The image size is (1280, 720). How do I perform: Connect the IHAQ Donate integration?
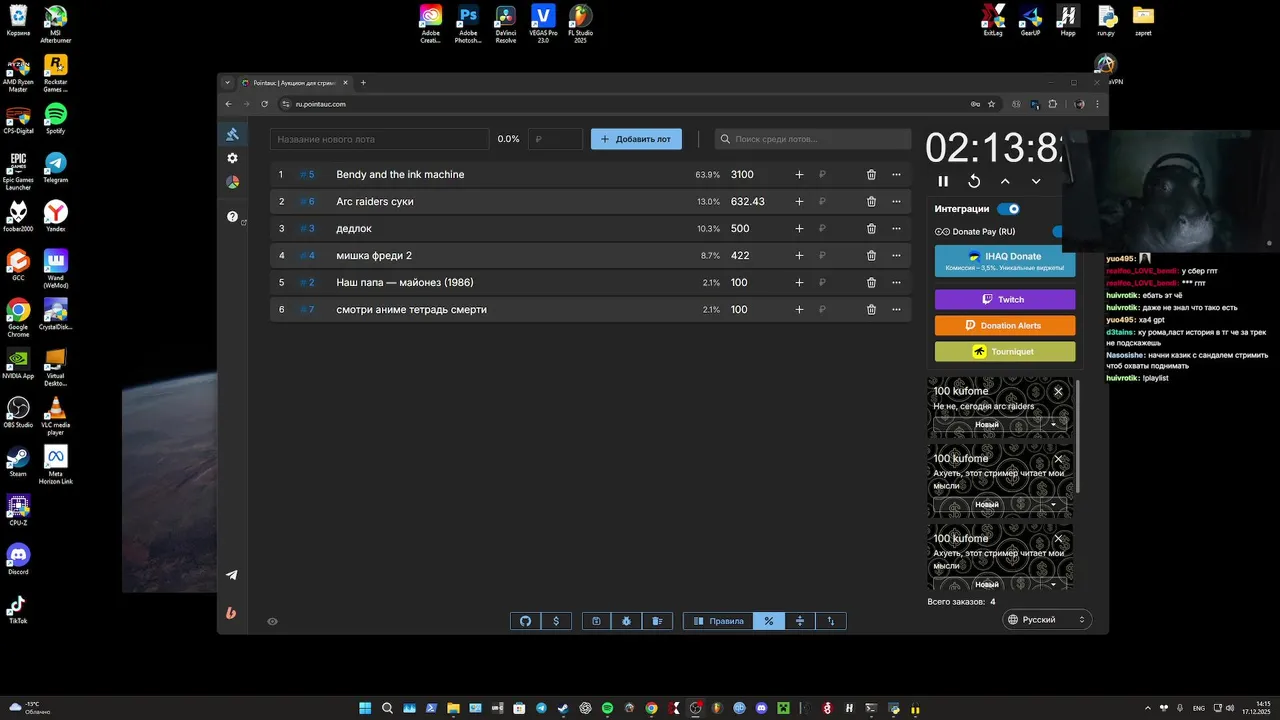pyautogui.click(x=1005, y=262)
